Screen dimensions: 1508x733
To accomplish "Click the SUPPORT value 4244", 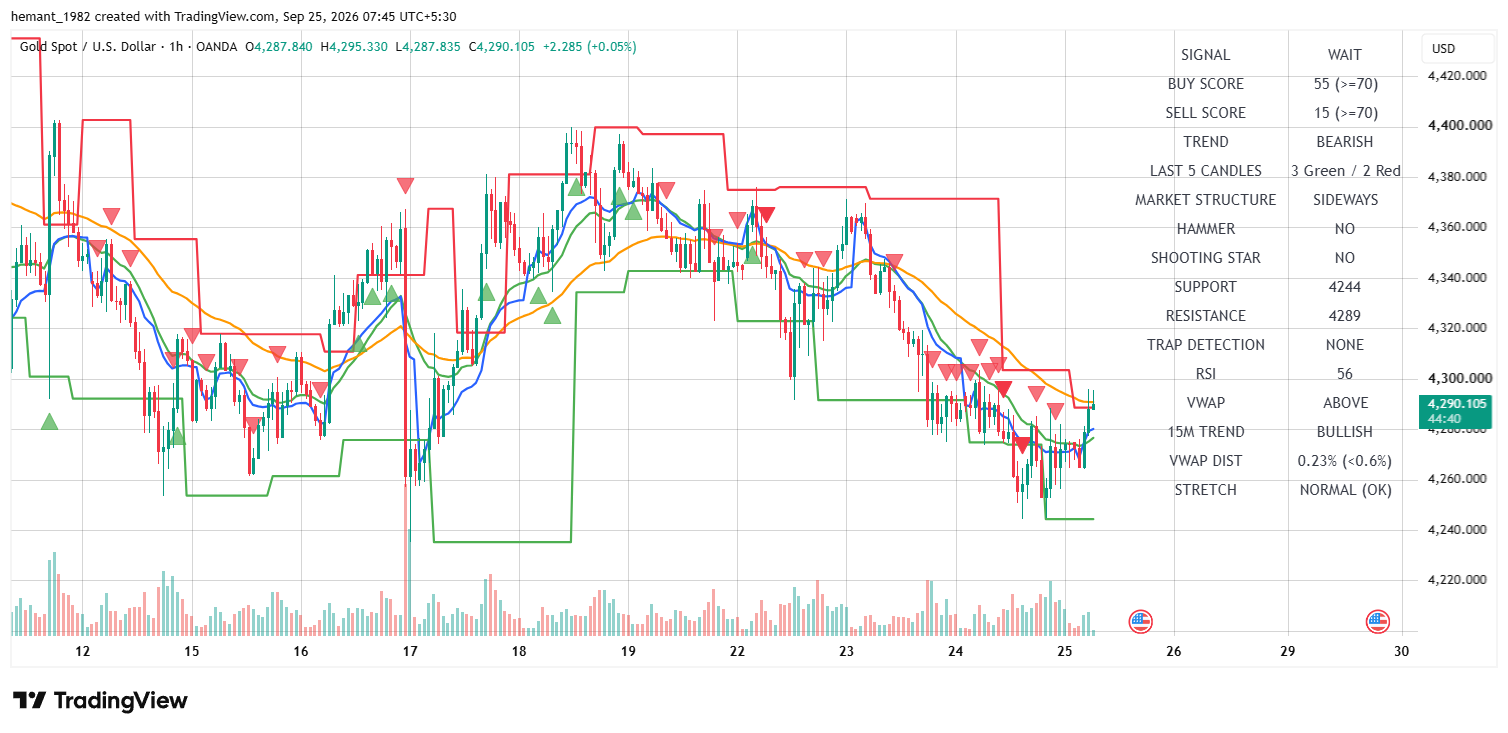I will [1345, 287].
